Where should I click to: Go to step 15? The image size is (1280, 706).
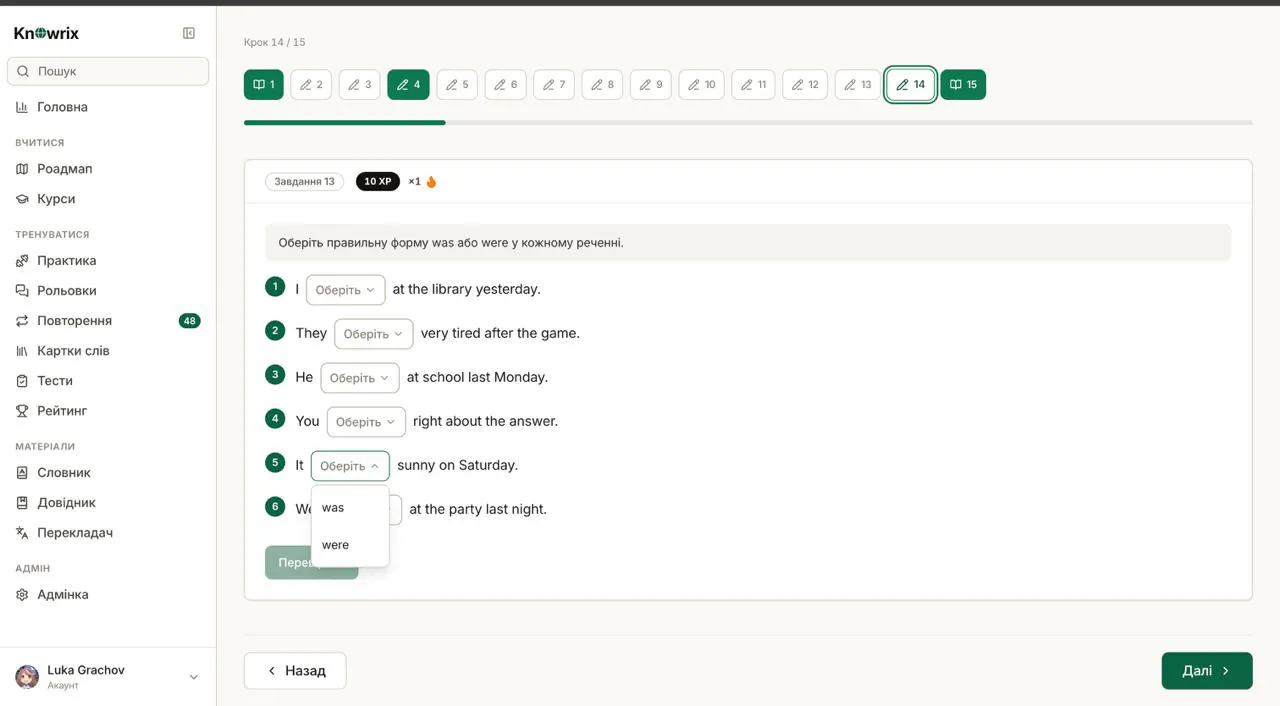(963, 85)
